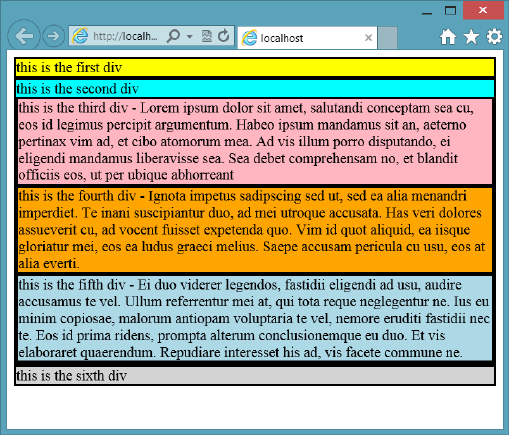Click the cyan second div
Image resolution: width=509 pixels, height=435 pixels.
pyautogui.click(x=255, y=89)
